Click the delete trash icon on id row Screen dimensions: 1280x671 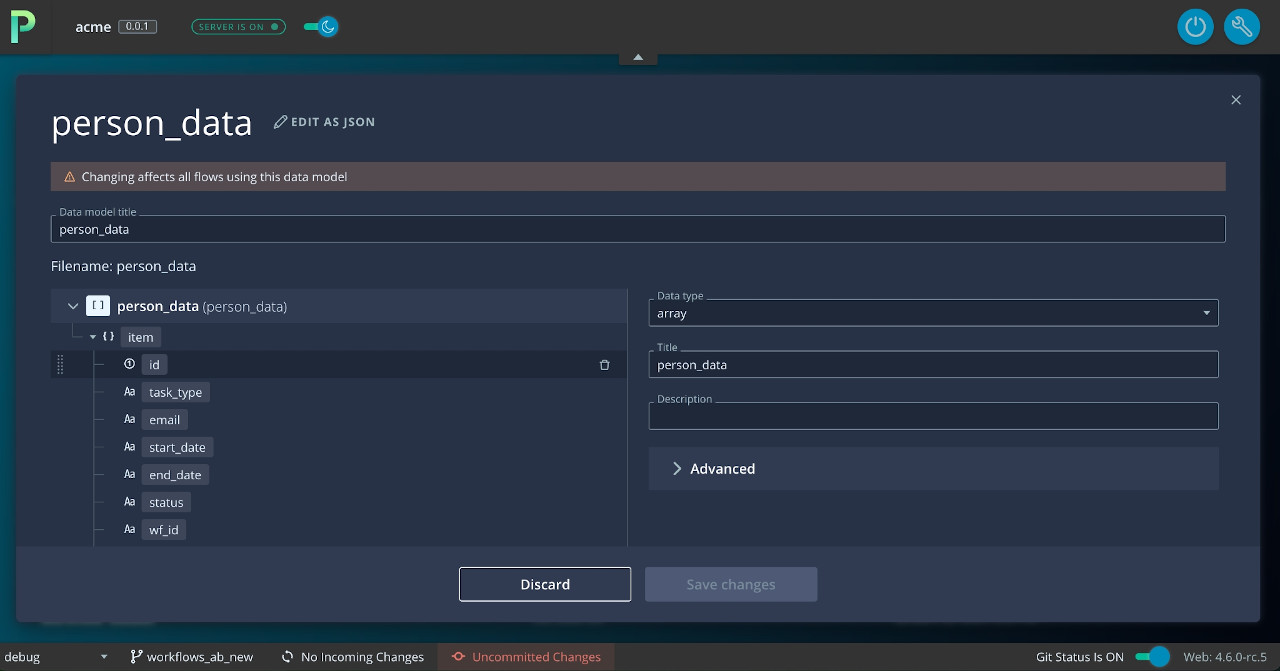604,365
